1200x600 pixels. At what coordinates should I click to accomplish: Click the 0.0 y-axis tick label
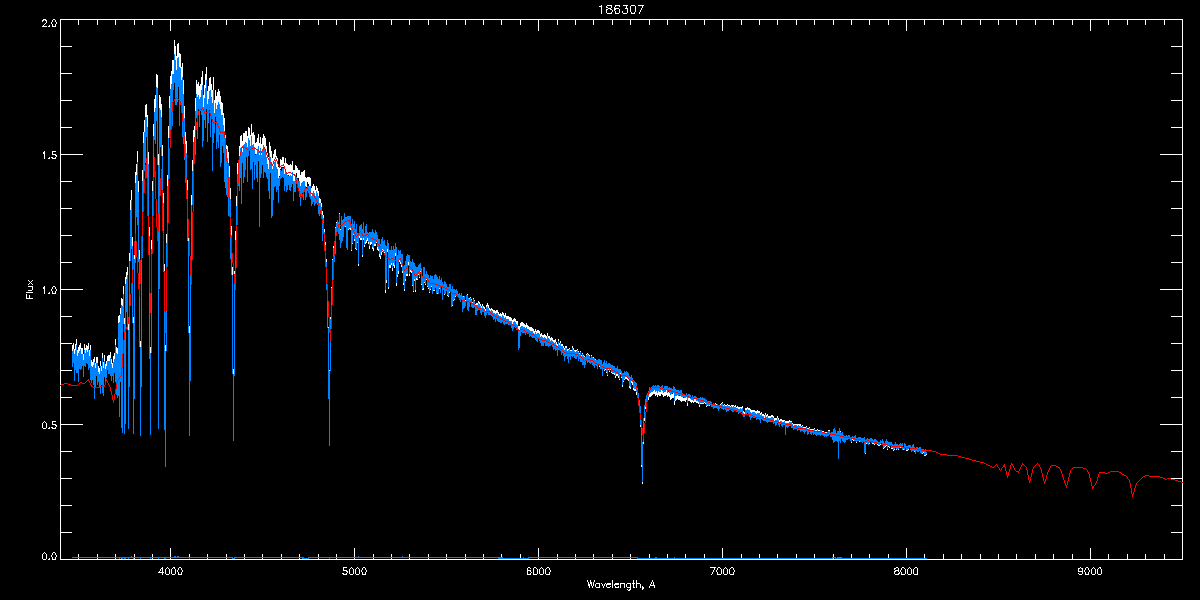[x=47, y=555]
